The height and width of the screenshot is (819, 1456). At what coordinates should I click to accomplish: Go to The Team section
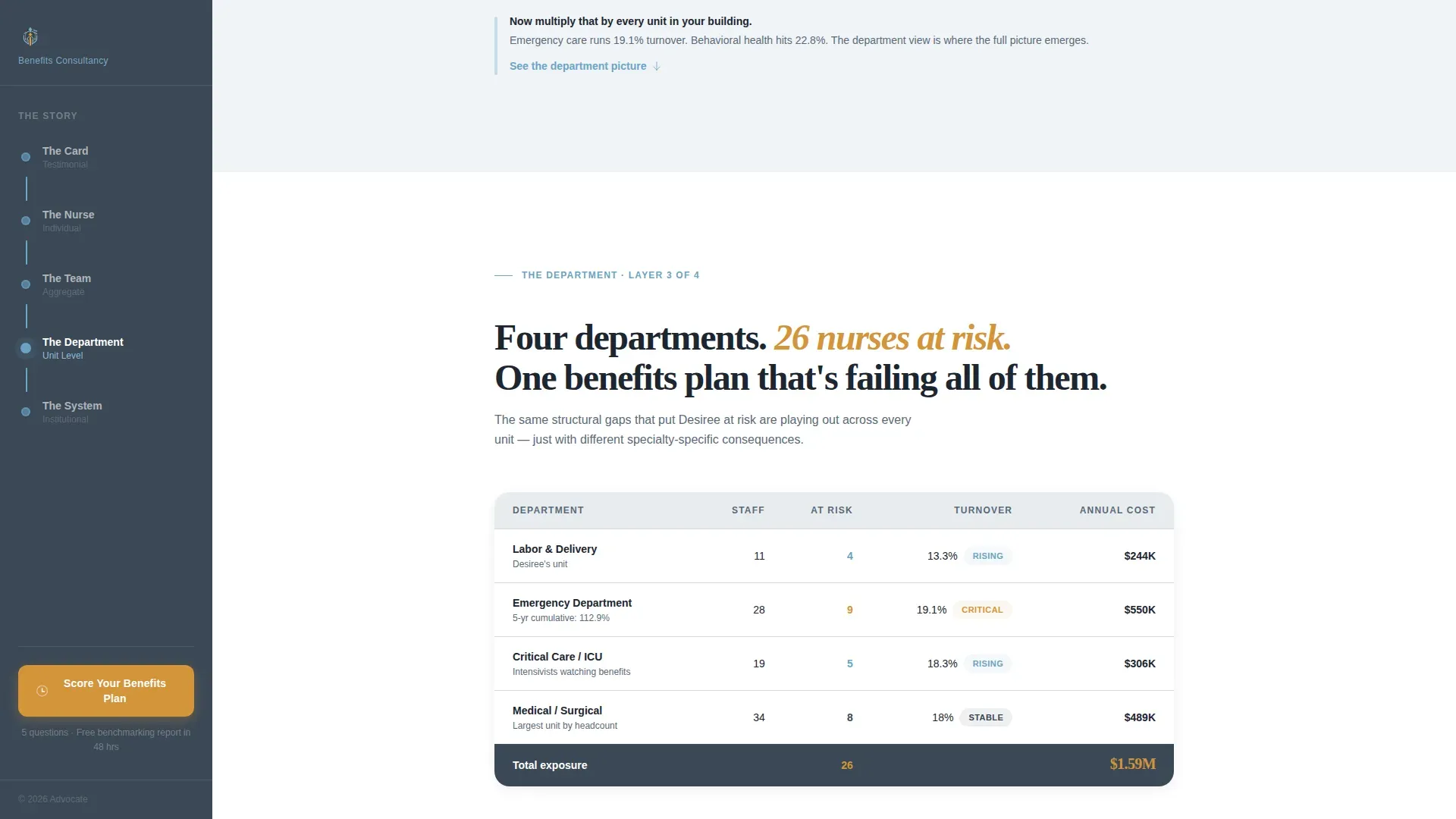(x=67, y=284)
